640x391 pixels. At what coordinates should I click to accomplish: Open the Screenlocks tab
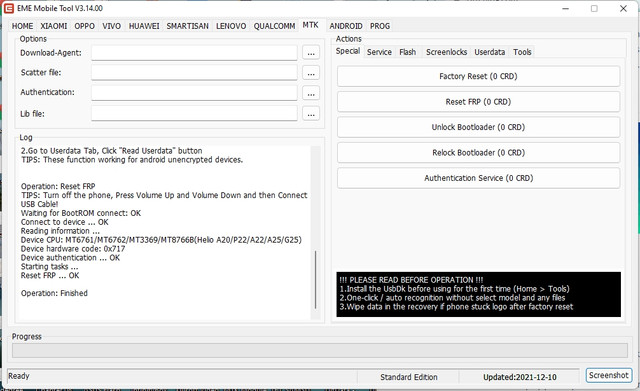447,52
